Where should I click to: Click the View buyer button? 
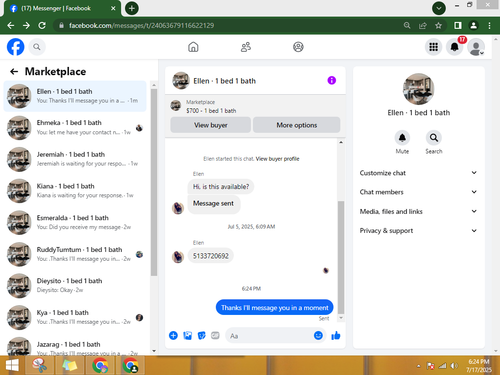point(211,125)
